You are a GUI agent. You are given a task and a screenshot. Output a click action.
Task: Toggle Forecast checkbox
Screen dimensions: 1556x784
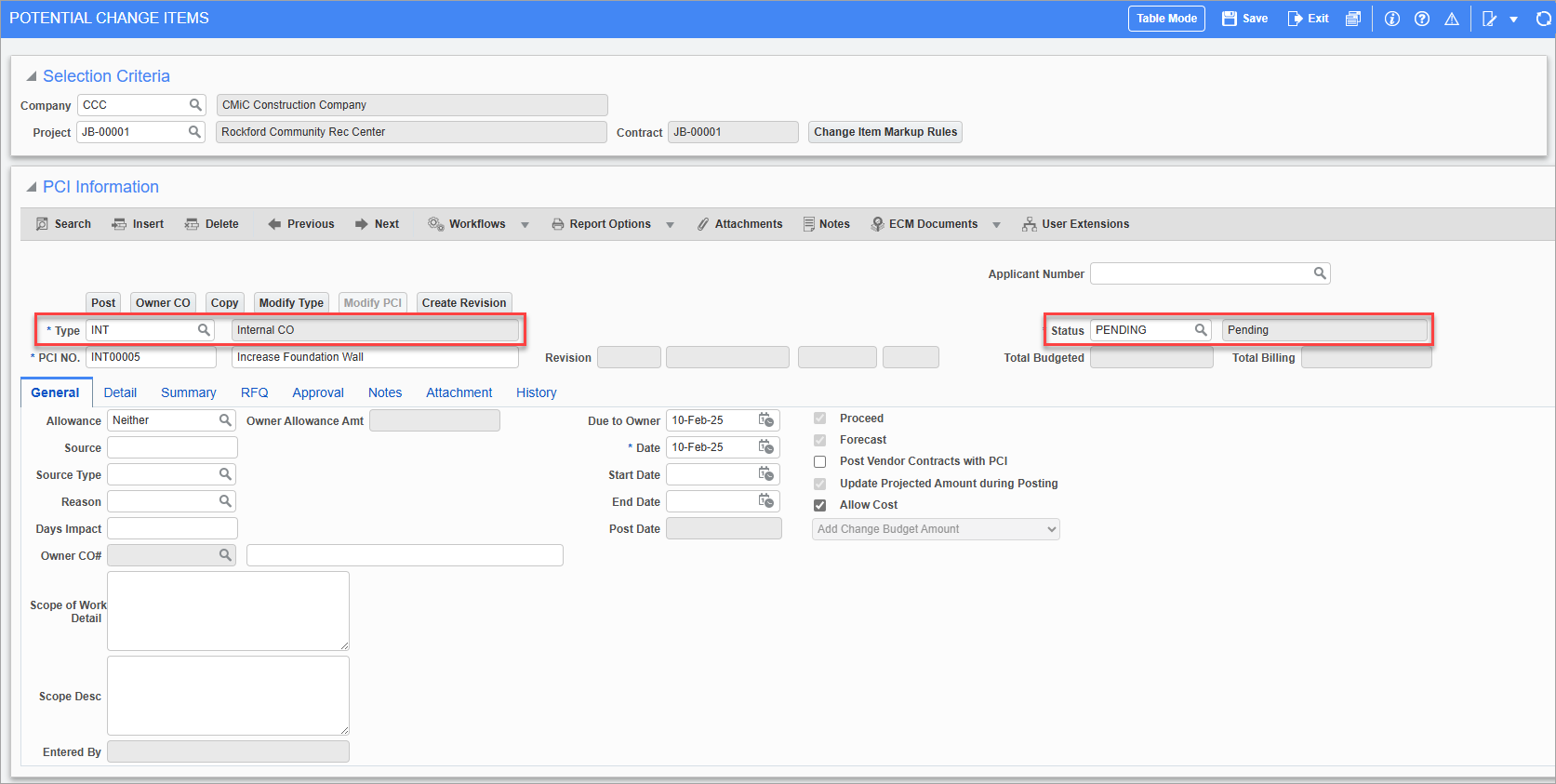820,440
